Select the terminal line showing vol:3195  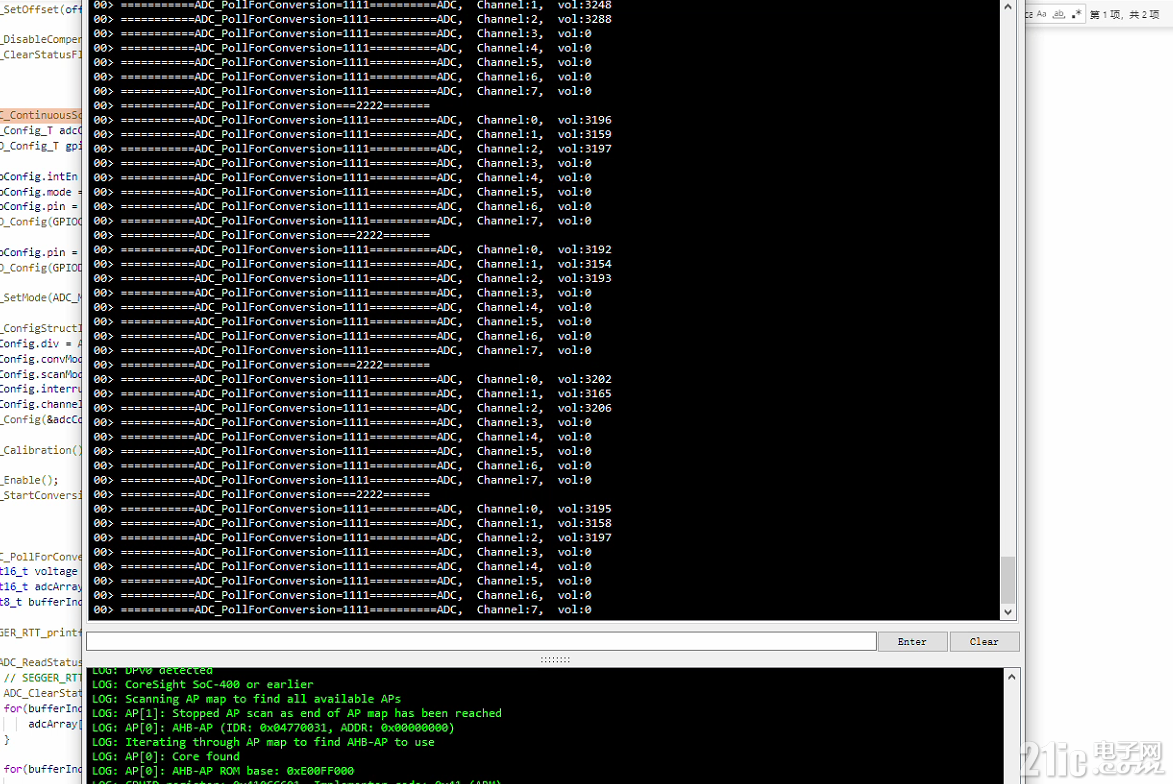[x=352, y=509]
